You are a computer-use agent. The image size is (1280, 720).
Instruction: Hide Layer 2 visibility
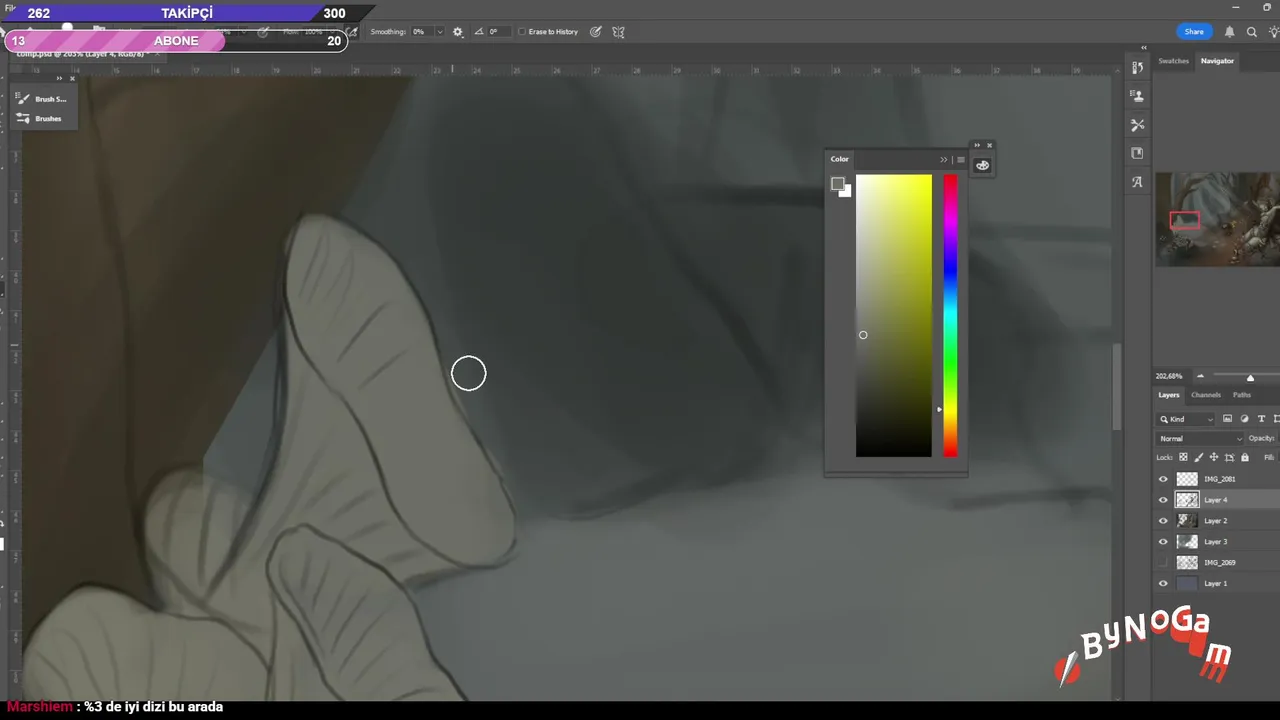coord(1163,521)
